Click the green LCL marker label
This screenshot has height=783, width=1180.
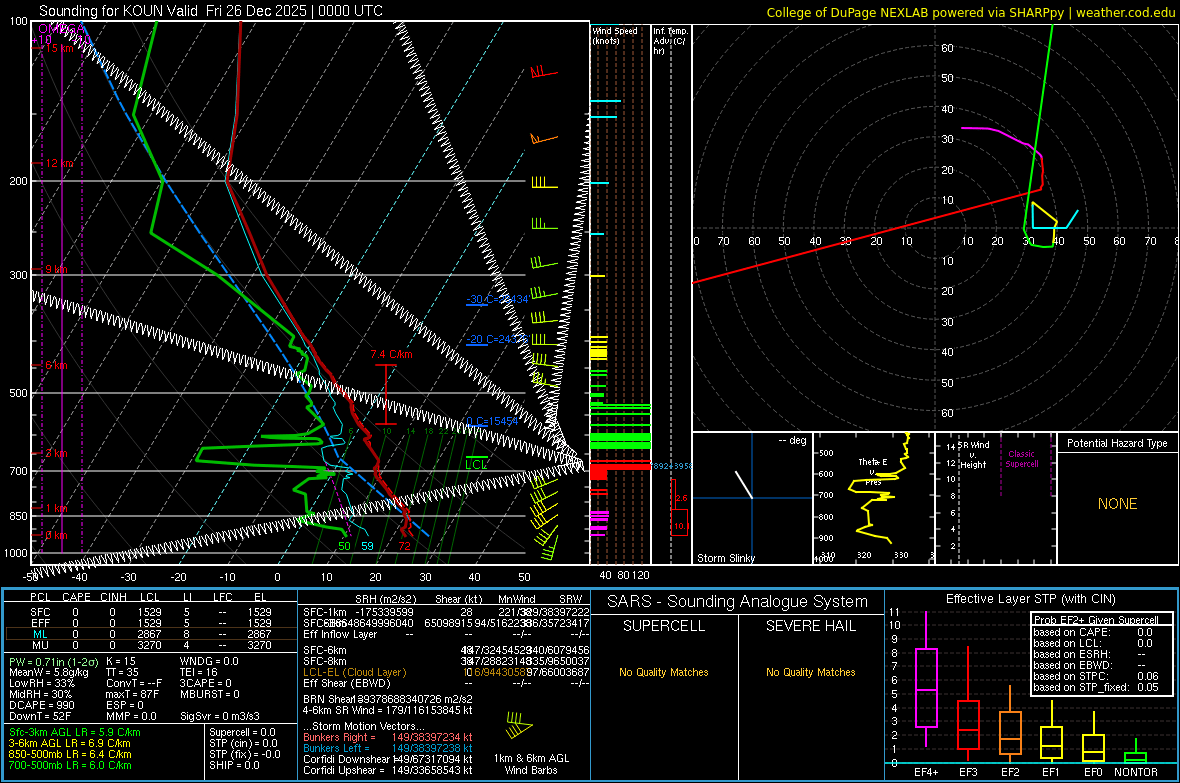pos(476,465)
